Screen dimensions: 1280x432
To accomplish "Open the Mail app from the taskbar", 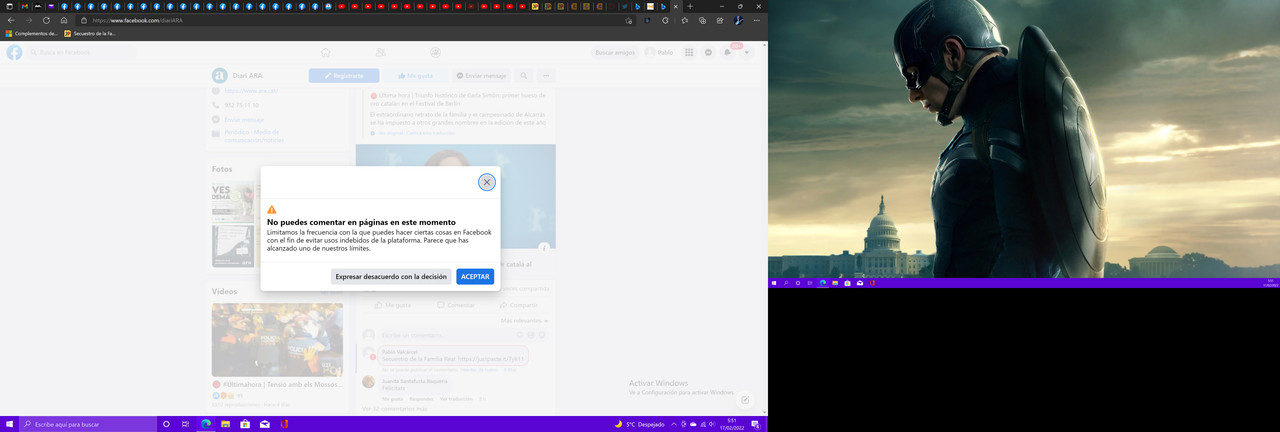I will 265,424.
